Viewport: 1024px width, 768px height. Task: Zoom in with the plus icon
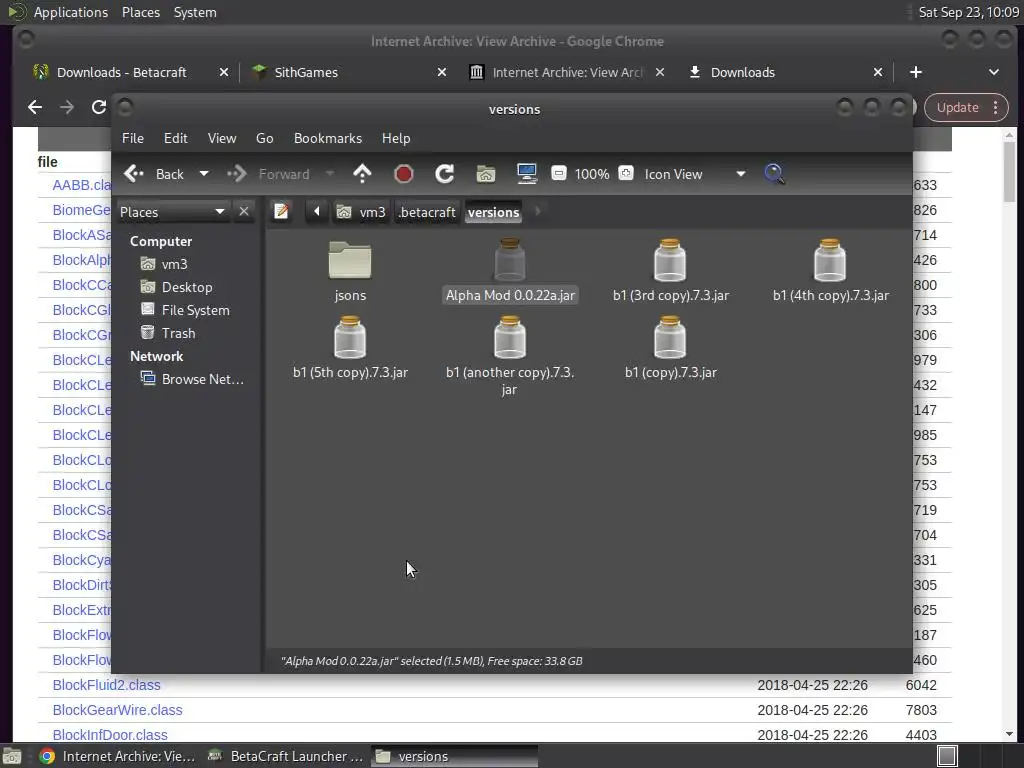[x=626, y=173]
